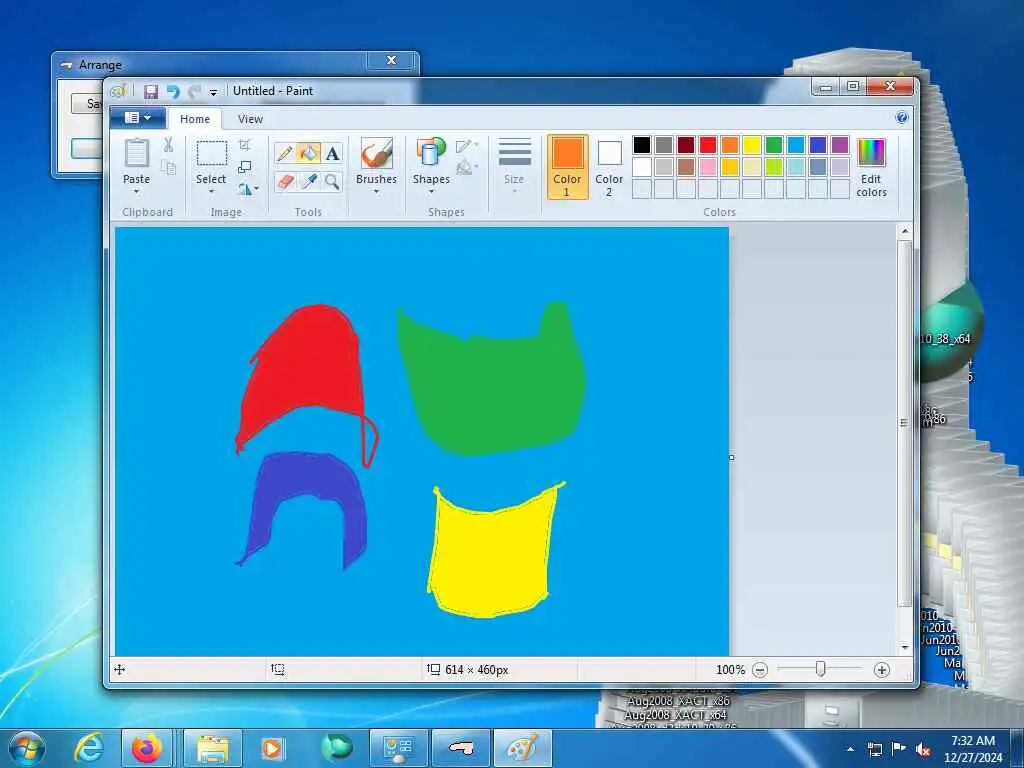This screenshot has width=1024, height=768.
Task: Click the Edit colors rainbow icon
Action: [871, 153]
